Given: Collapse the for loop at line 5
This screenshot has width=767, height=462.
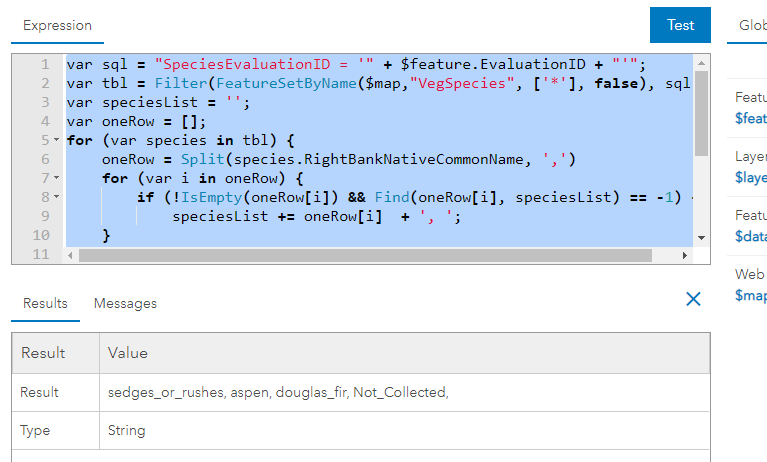Looking at the screenshot, I should point(56,141).
